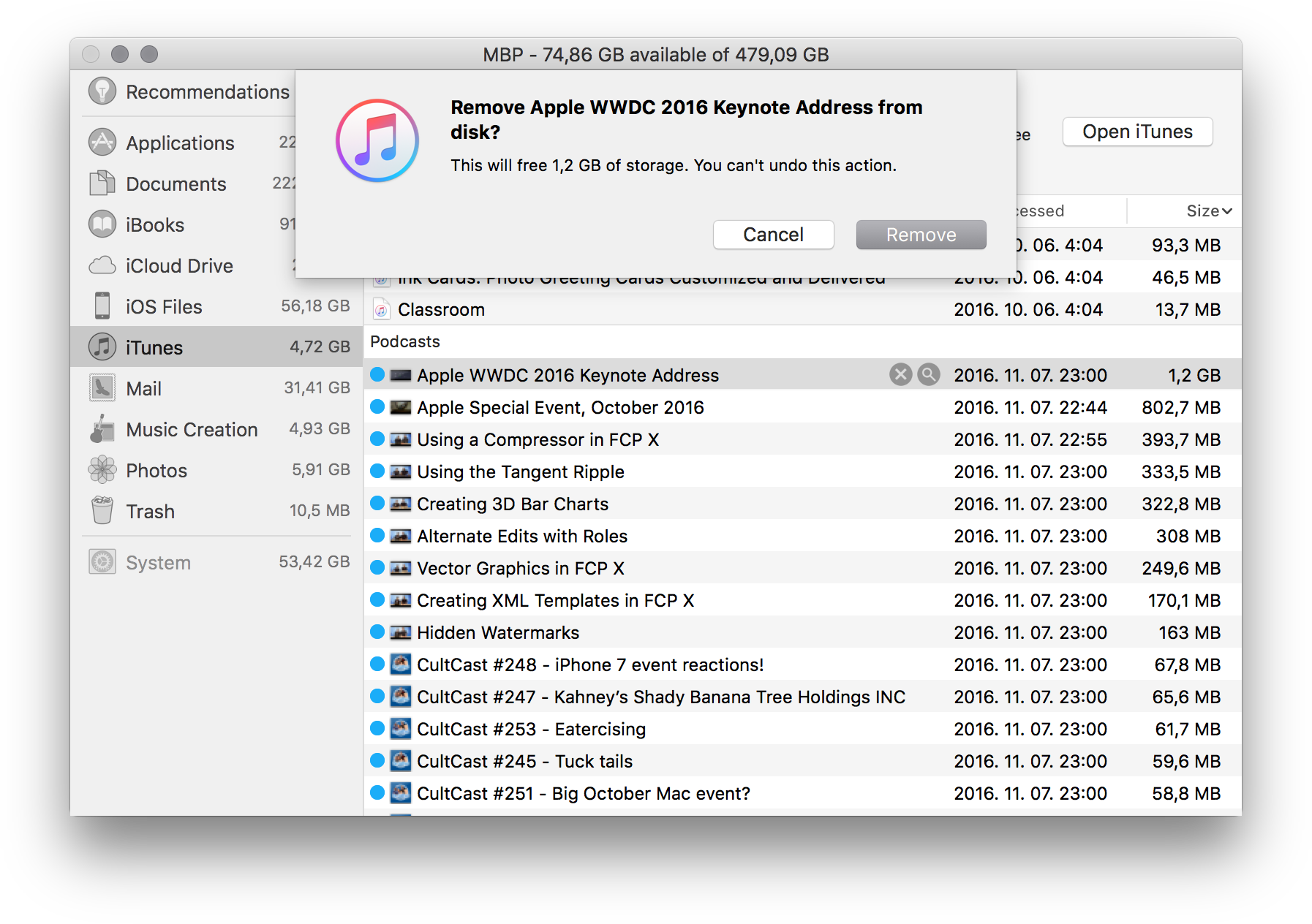
Task: Click date 2016. 11. 07. 22:55
Action: (x=1030, y=439)
